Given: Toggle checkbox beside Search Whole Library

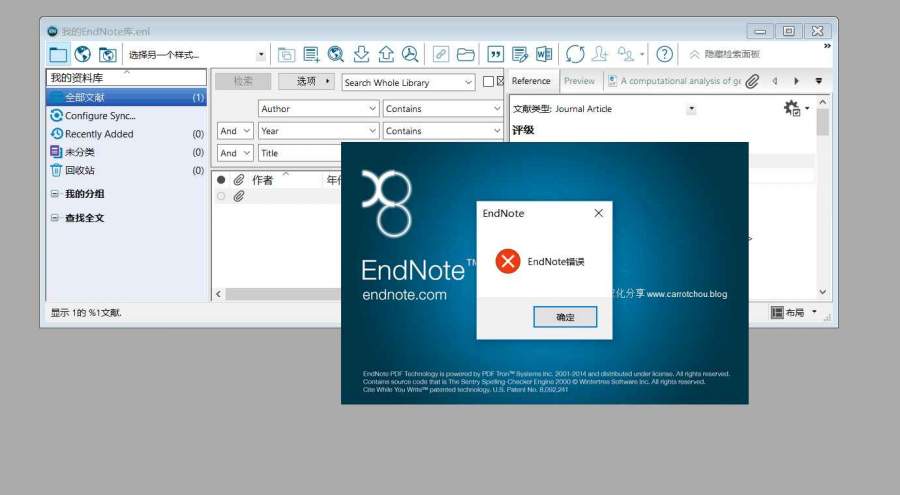Looking at the screenshot, I should tap(488, 82).
